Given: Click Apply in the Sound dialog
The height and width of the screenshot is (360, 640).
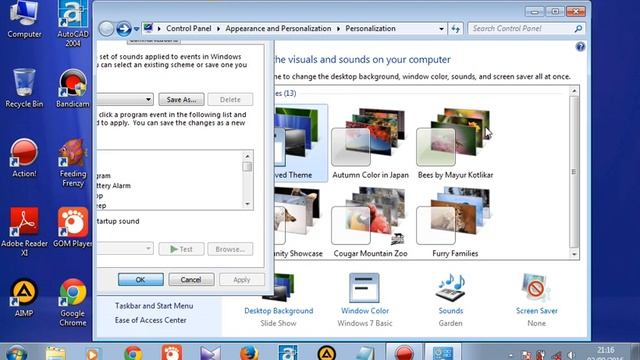Looking at the screenshot, I should tap(242, 280).
